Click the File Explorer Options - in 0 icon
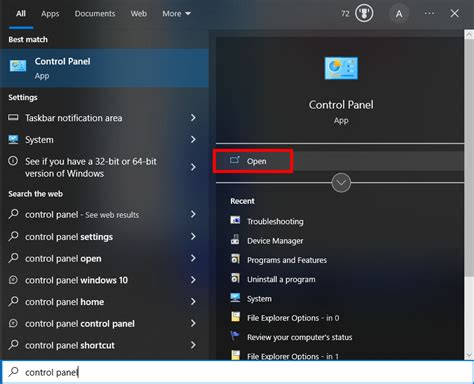This screenshot has height=384, width=474. click(x=236, y=317)
